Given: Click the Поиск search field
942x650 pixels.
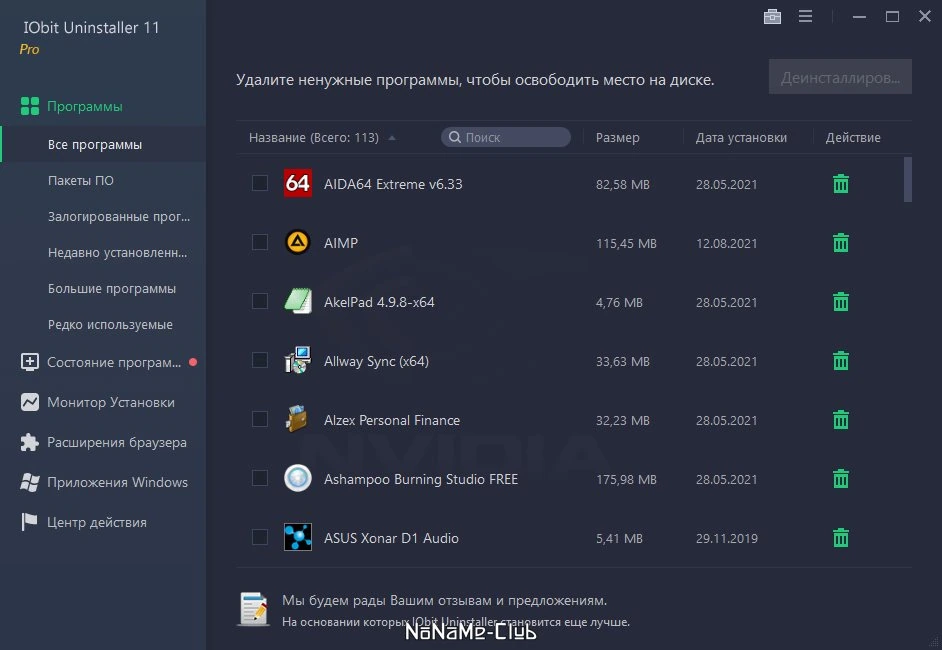Looking at the screenshot, I should click(505, 137).
